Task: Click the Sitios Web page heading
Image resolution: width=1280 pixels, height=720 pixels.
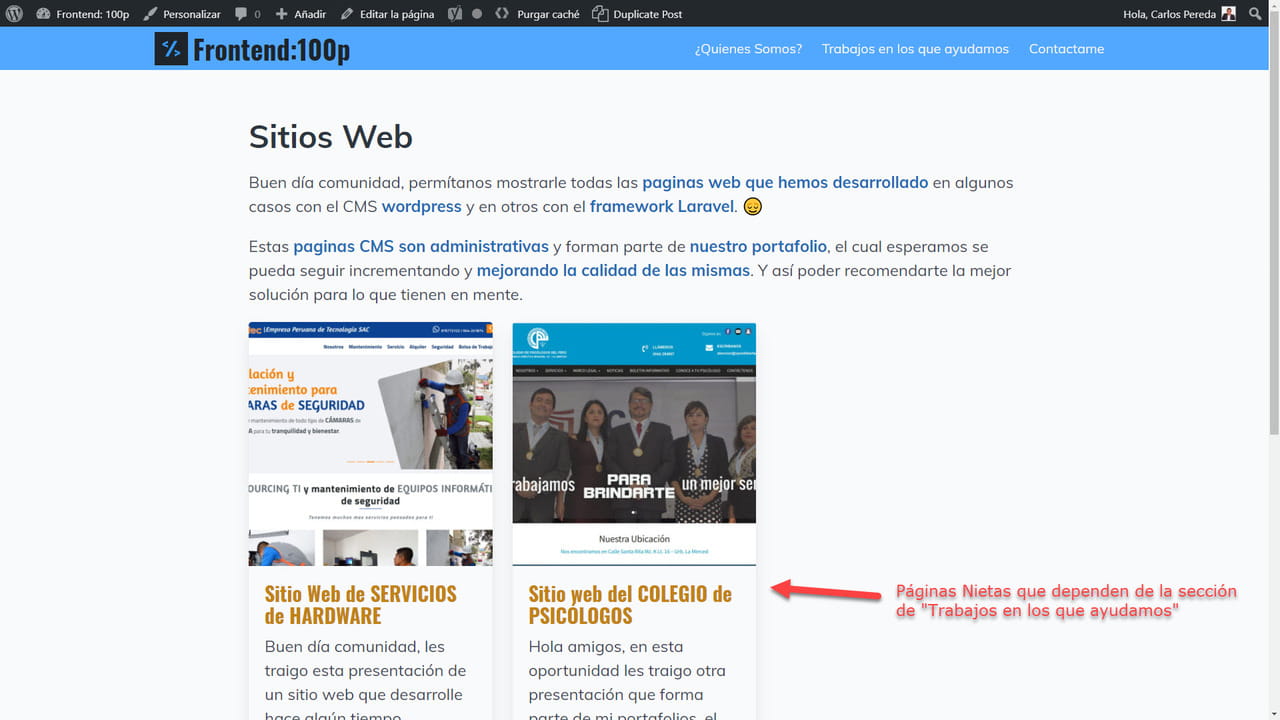Action: (331, 136)
